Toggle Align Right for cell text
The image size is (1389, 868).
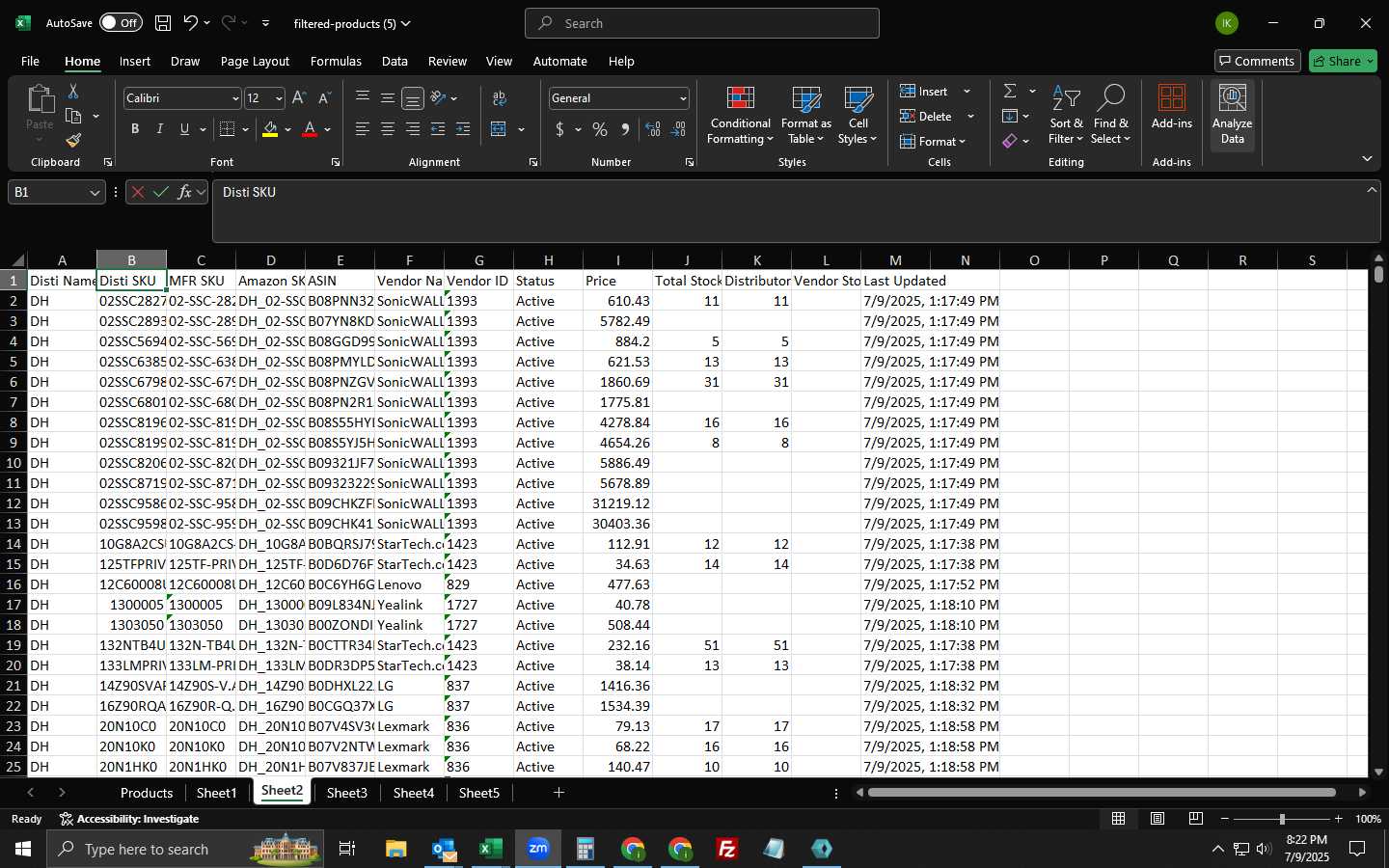[x=413, y=129]
